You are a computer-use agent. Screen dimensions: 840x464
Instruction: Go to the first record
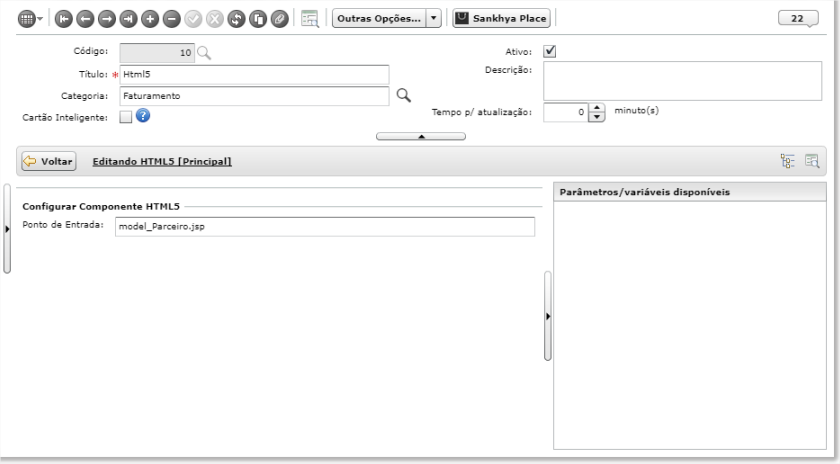(63, 19)
